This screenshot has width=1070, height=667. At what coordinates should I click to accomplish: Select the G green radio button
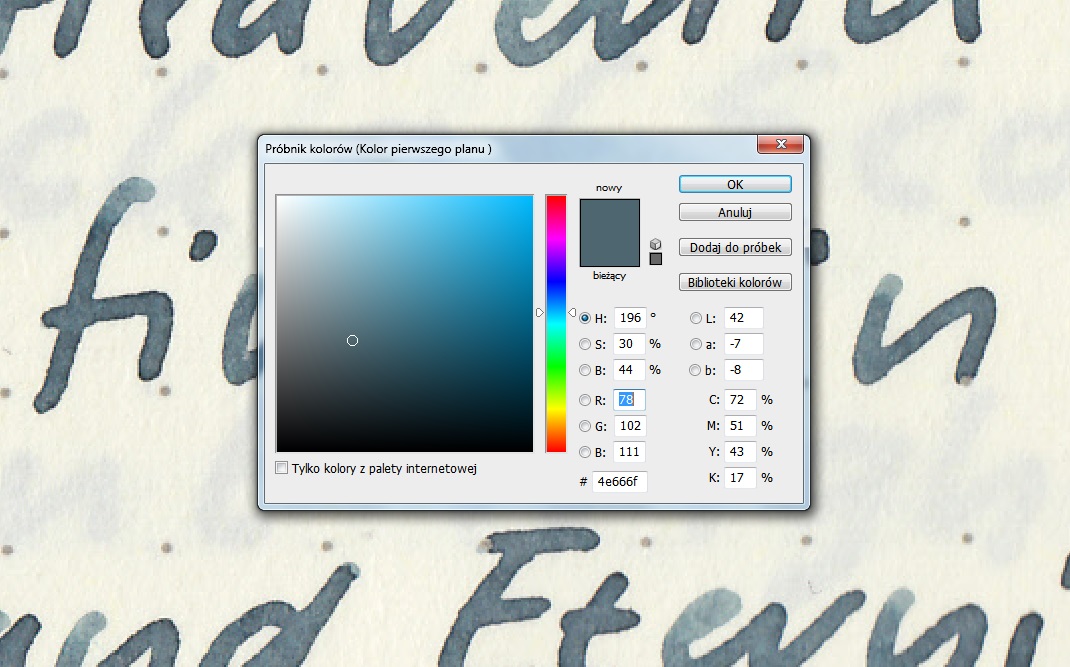click(x=585, y=426)
